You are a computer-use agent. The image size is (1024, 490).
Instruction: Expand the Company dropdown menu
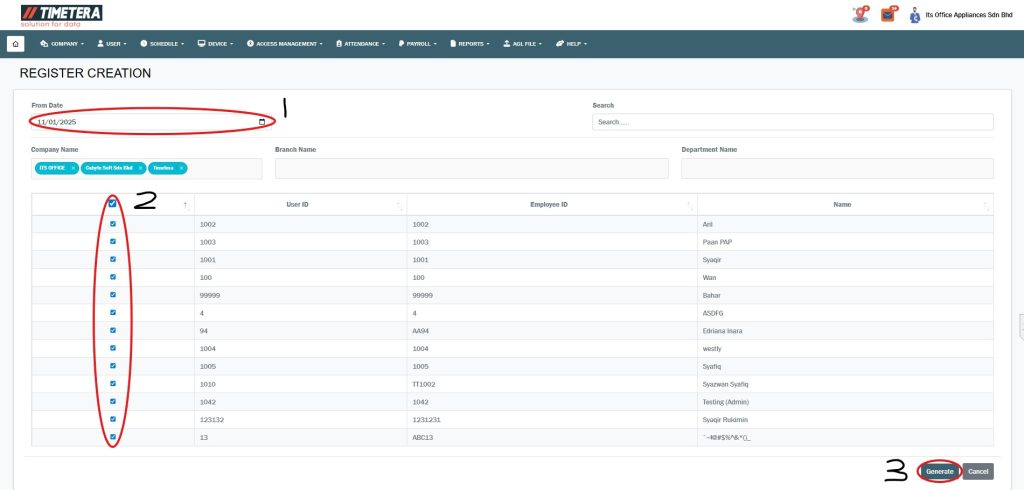(61, 44)
